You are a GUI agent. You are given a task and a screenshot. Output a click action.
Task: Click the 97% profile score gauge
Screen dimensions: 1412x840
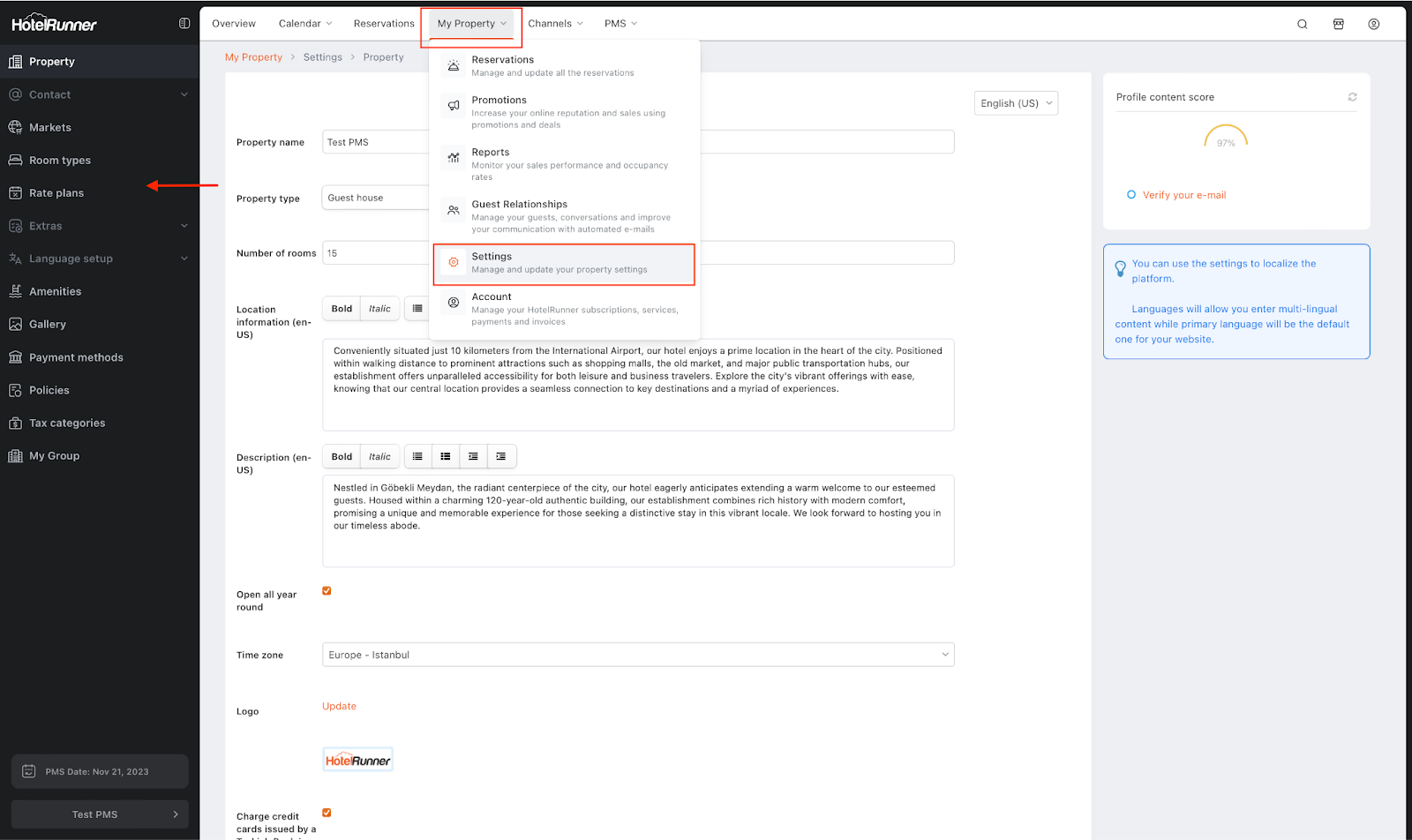tap(1226, 139)
